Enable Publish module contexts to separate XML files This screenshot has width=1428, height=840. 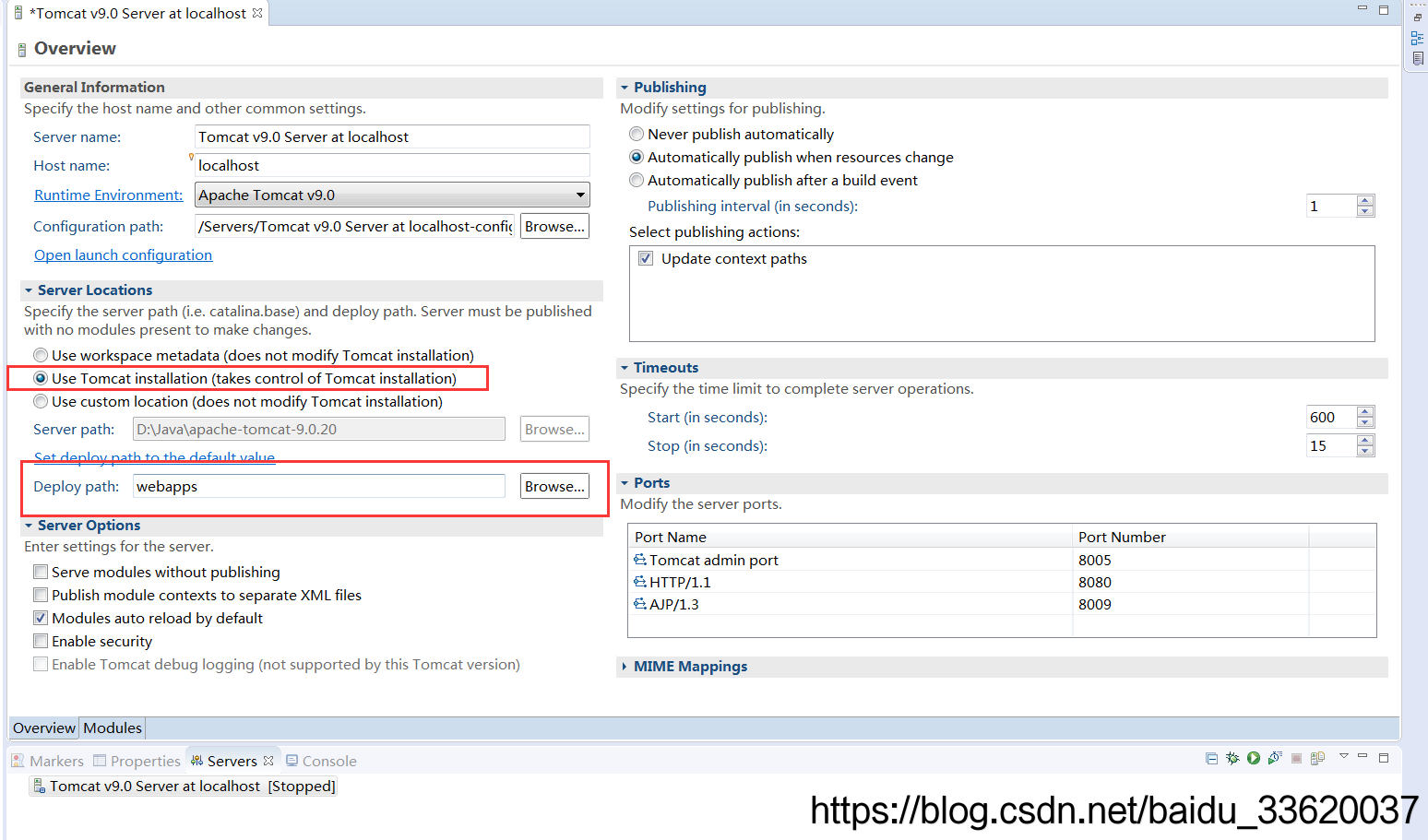click(41, 595)
